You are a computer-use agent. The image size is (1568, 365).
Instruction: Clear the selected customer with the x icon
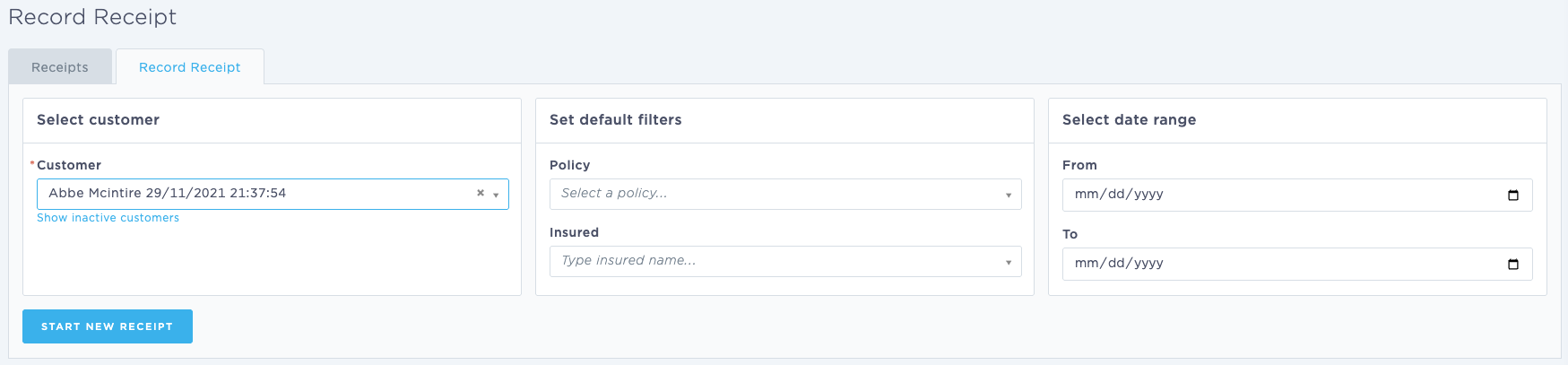pos(481,193)
